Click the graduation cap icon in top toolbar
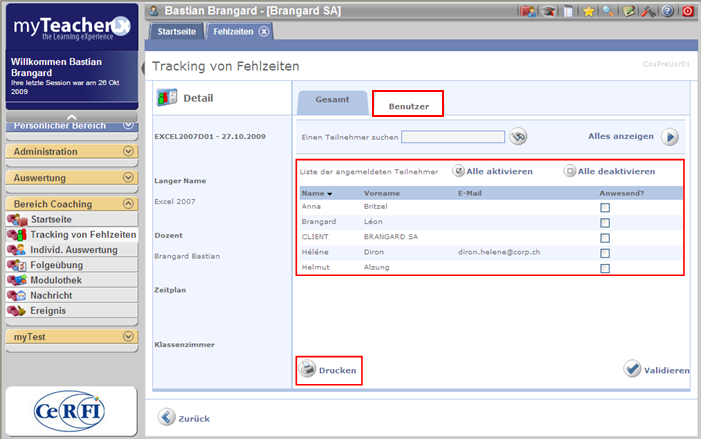The height and width of the screenshot is (439, 701). [549, 11]
